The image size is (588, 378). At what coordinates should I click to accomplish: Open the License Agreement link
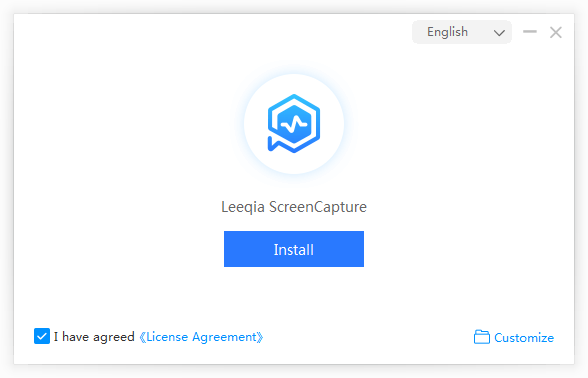point(201,337)
